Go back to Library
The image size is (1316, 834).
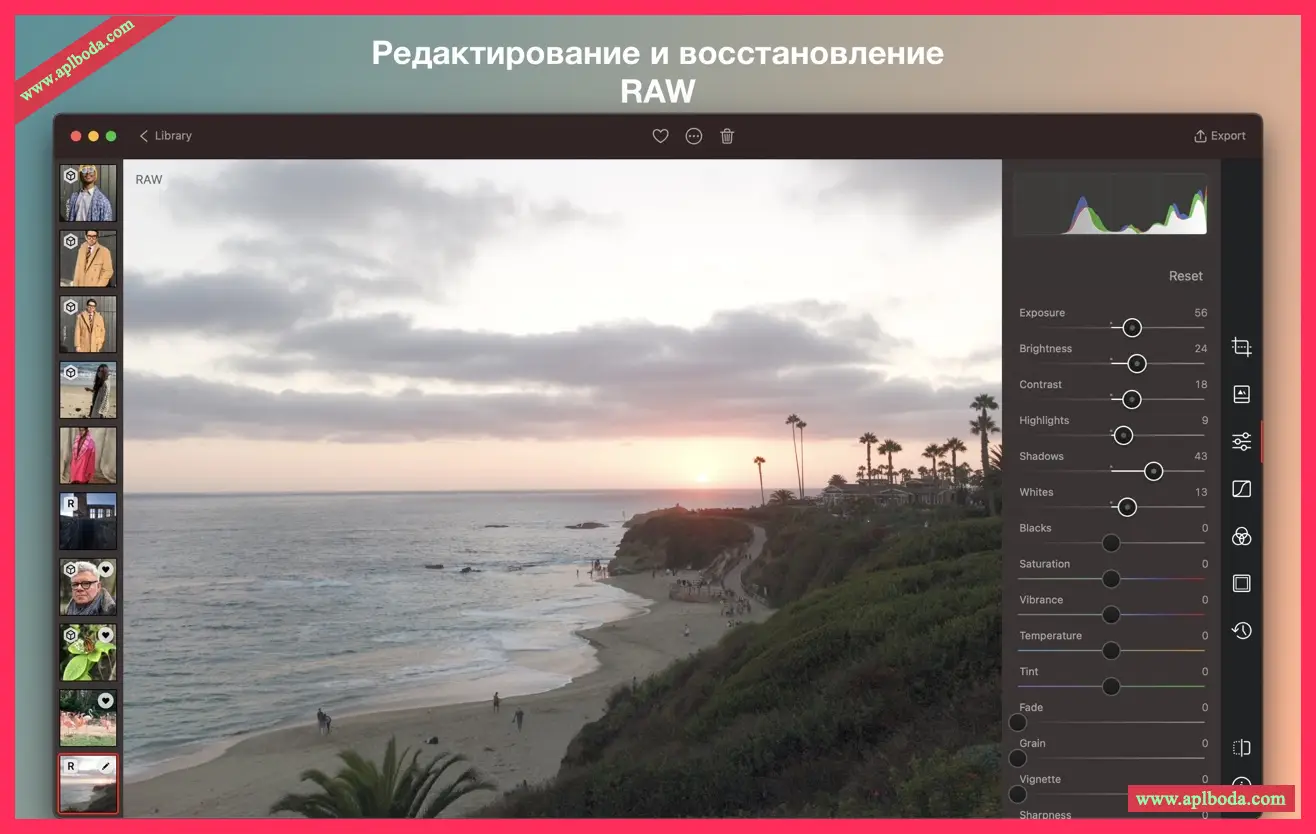coord(166,136)
